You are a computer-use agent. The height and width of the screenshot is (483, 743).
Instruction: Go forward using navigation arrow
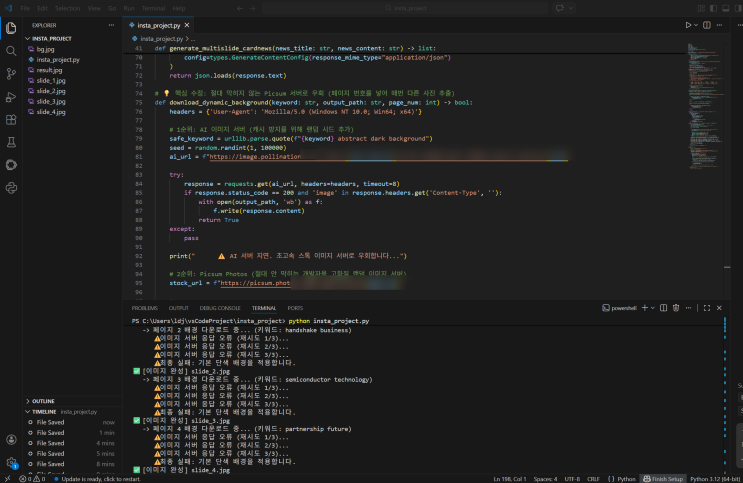(253, 8)
